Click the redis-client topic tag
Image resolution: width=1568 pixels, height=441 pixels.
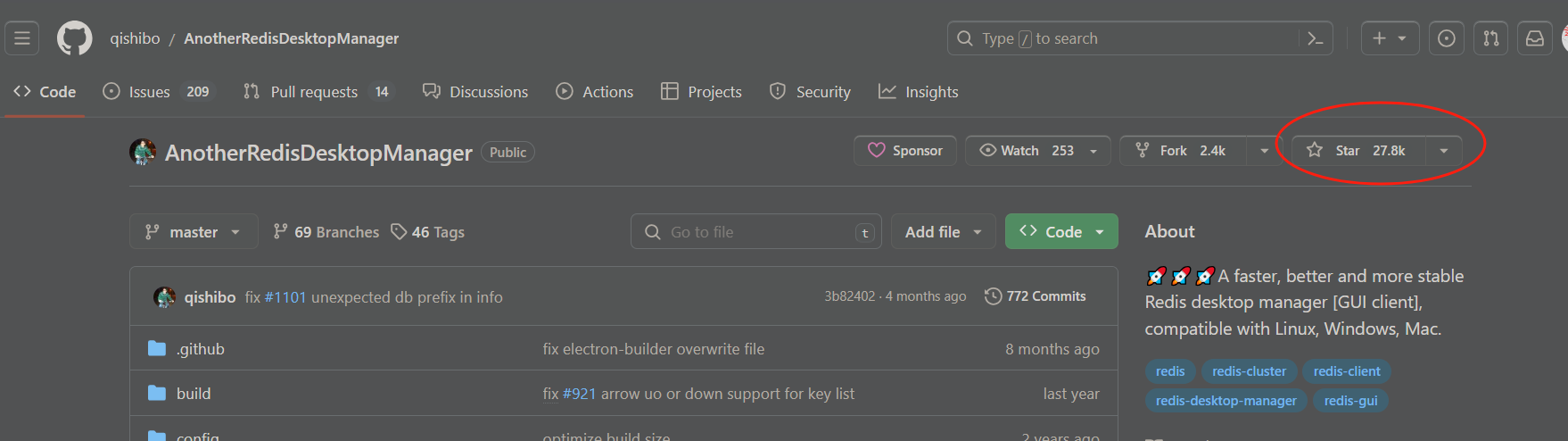pyautogui.click(x=1347, y=371)
